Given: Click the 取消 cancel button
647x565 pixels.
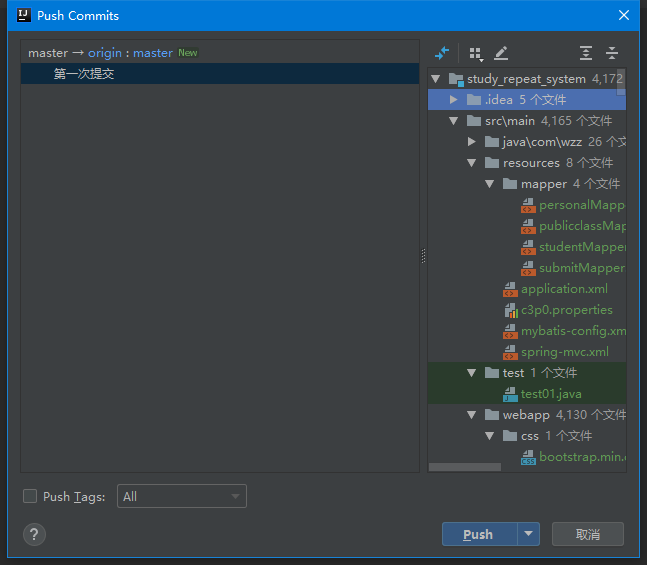Looking at the screenshot, I should tap(588, 534).
